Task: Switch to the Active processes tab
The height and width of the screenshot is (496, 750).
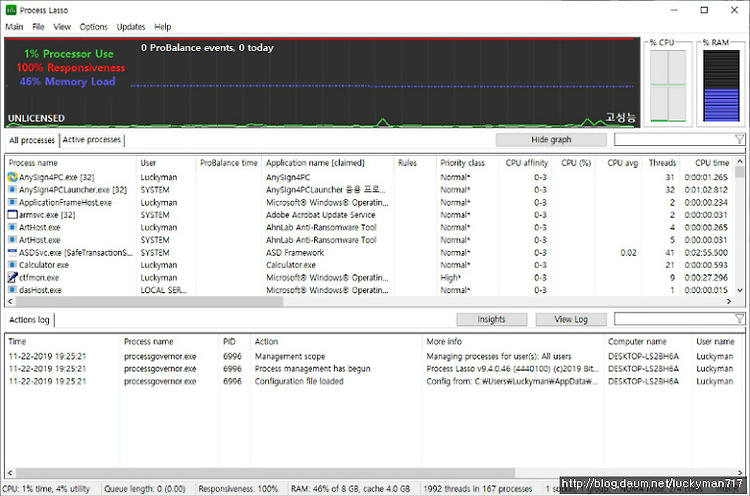Action: 92,140
